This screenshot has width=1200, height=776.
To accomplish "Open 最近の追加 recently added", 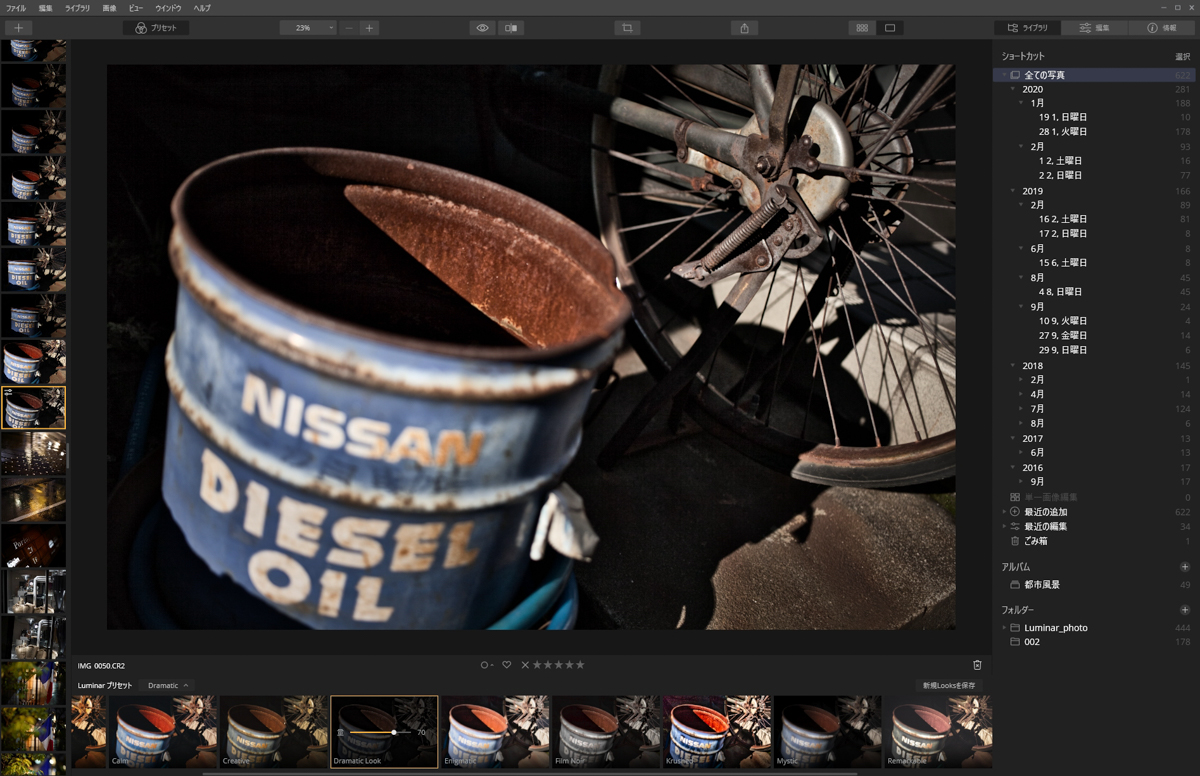I will [1097, 512].
